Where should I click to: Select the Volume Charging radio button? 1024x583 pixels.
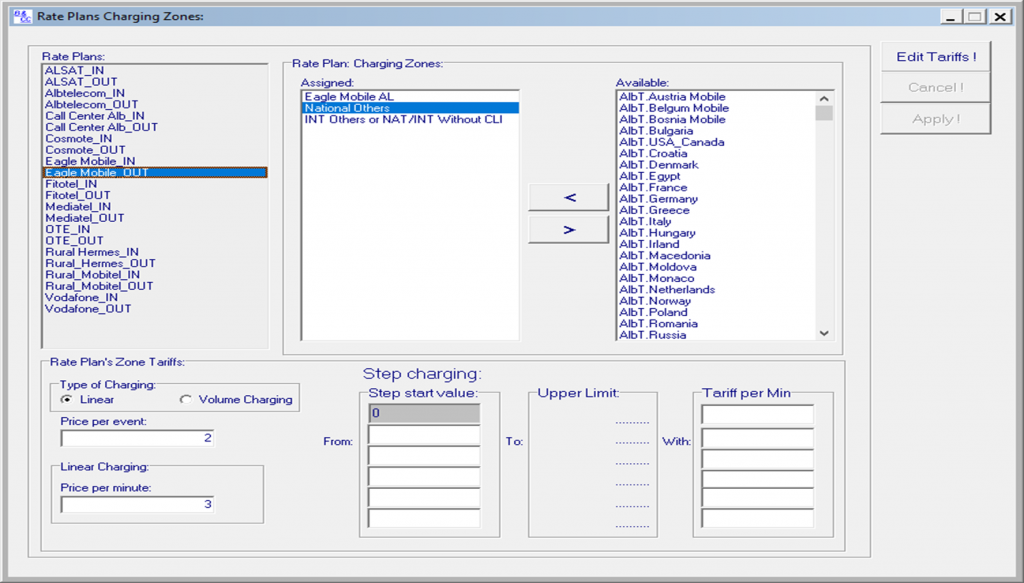coord(185,399)
